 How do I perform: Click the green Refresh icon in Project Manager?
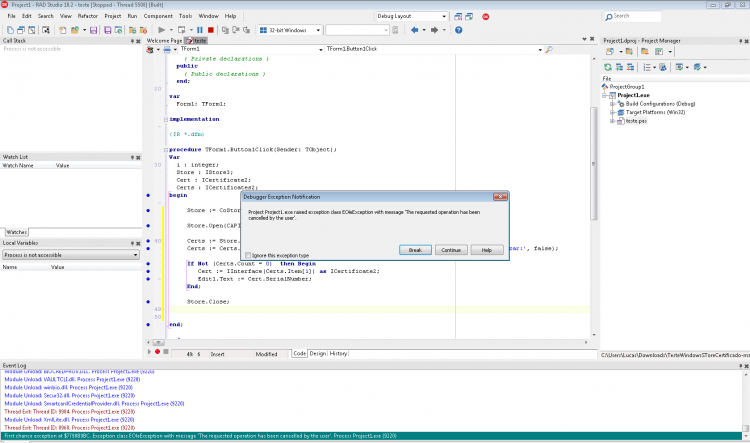tap(608, 67)
